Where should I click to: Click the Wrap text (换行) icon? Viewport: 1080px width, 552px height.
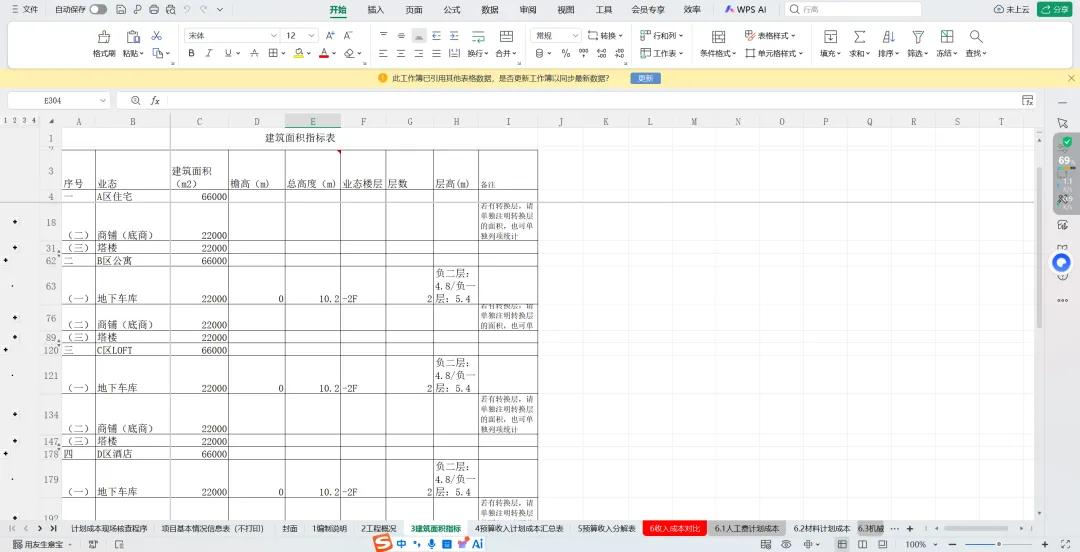[x=477, y=37]
